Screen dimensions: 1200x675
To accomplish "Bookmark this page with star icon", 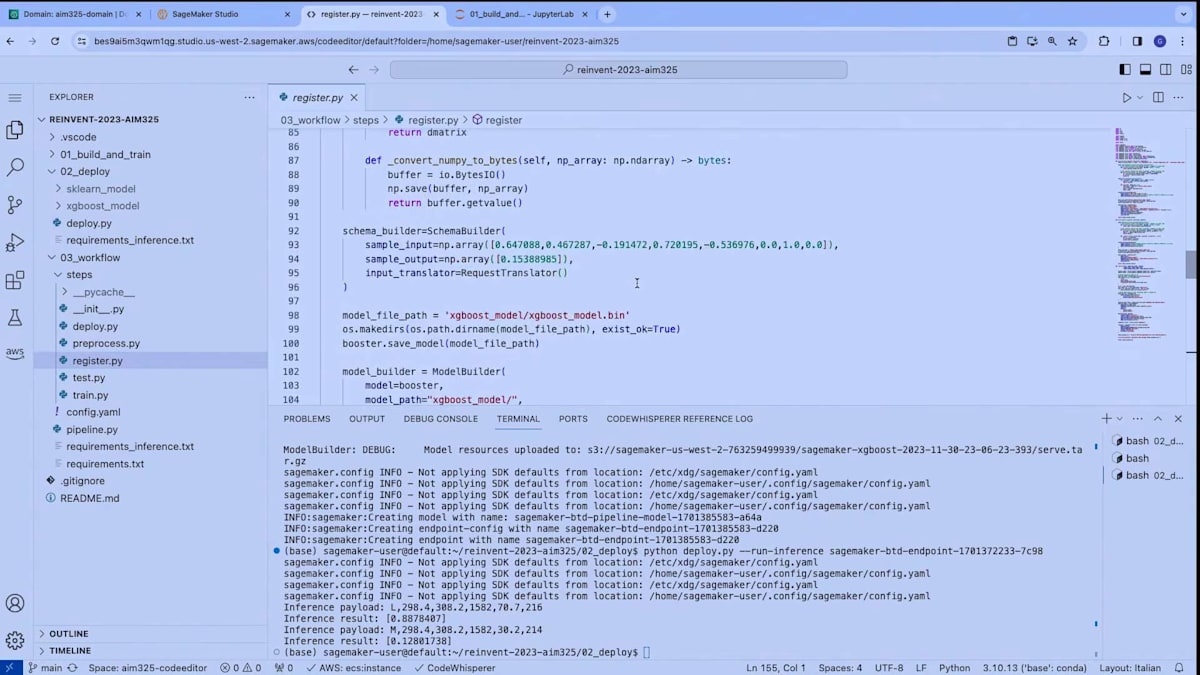I will tap(1072, 41).
